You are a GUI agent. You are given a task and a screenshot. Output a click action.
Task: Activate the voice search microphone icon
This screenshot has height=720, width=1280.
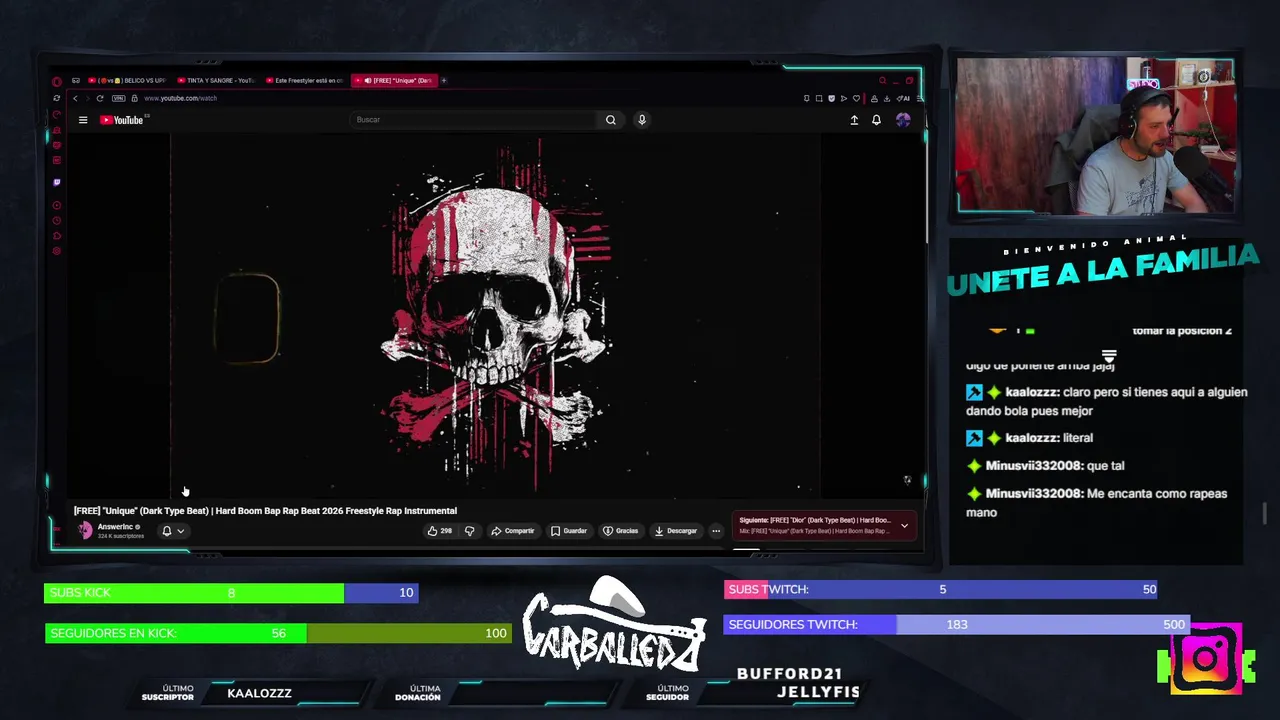coord(642,120)
